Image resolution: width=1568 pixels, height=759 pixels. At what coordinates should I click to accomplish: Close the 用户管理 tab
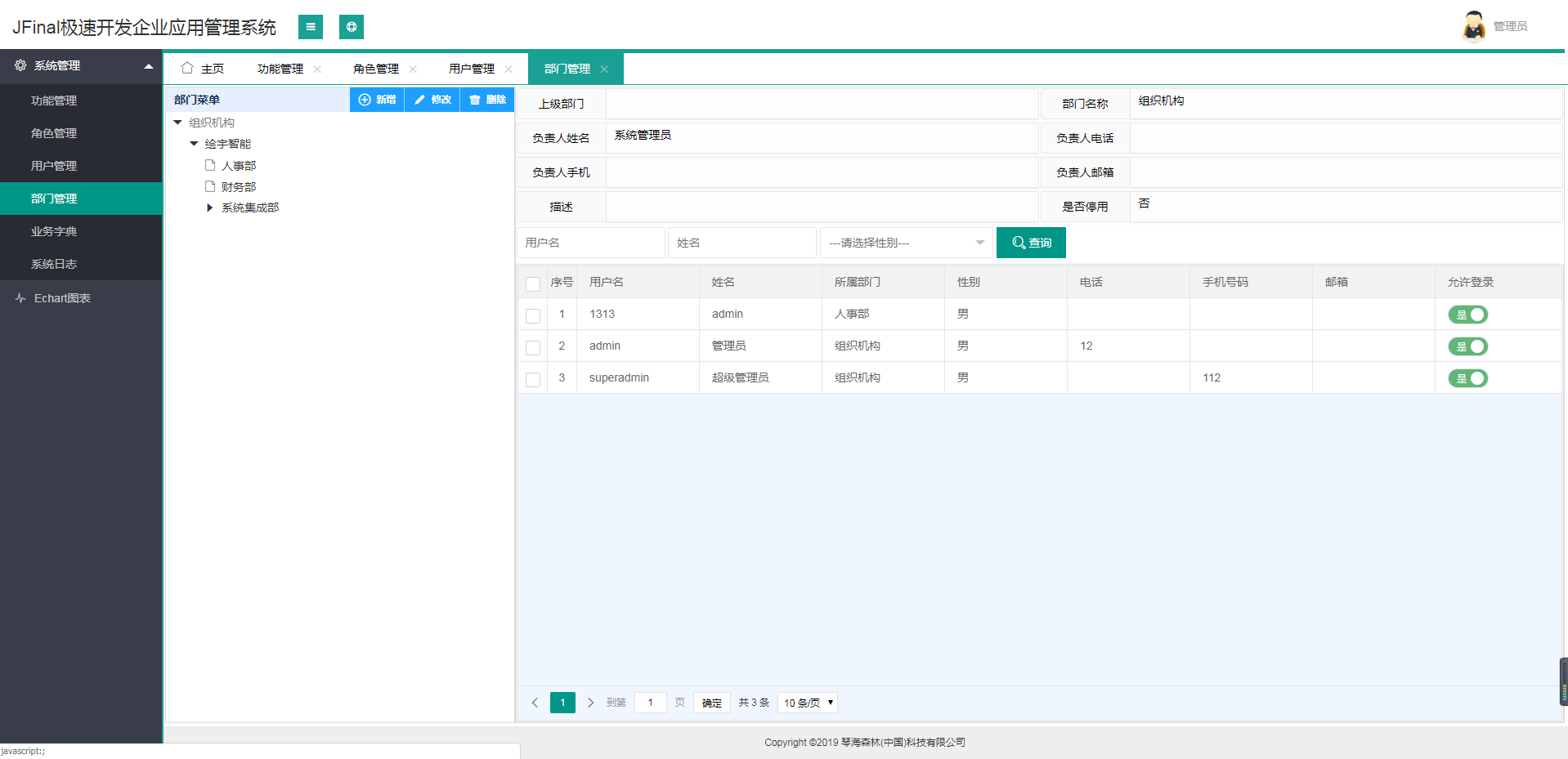(x=508, y=69)
